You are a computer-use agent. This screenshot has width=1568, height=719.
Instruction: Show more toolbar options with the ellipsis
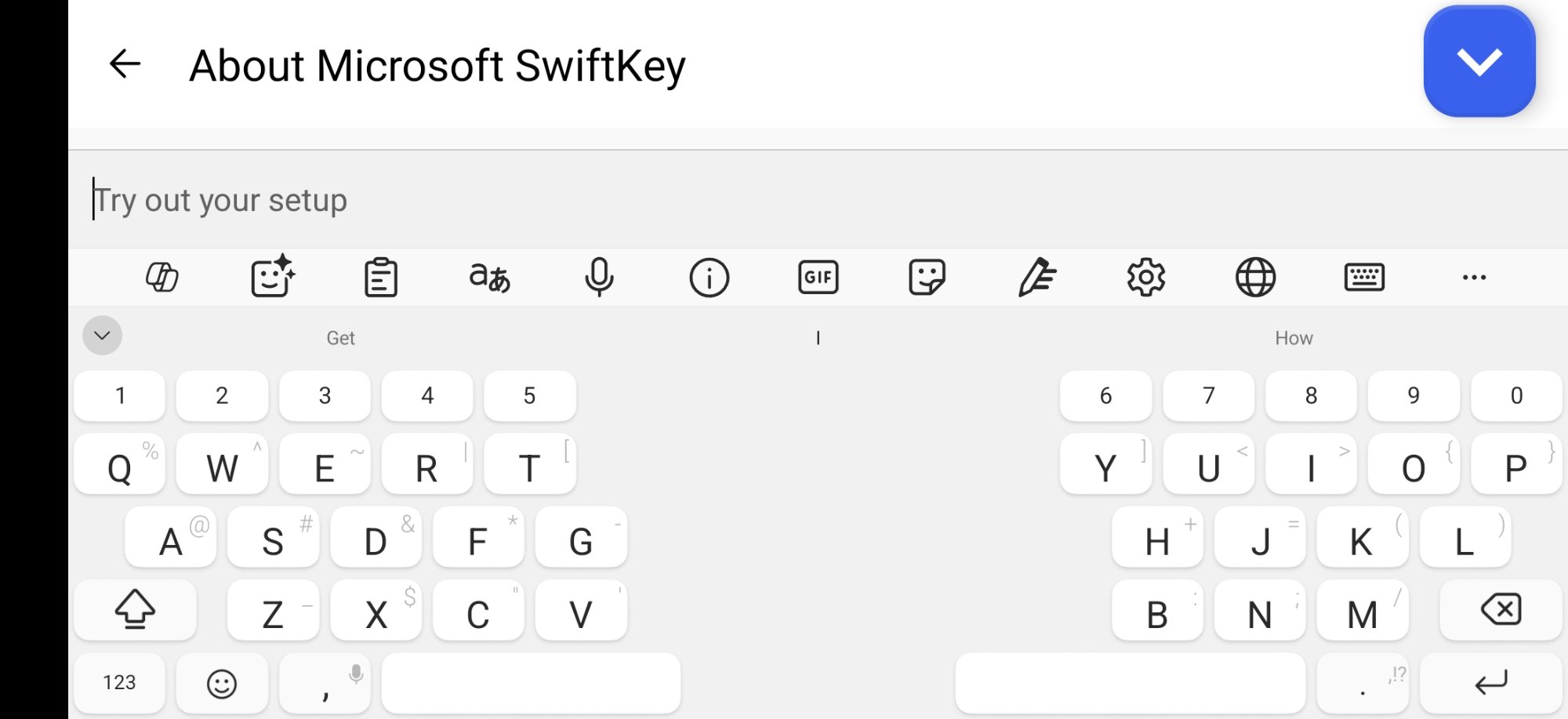click(1474, 278)
